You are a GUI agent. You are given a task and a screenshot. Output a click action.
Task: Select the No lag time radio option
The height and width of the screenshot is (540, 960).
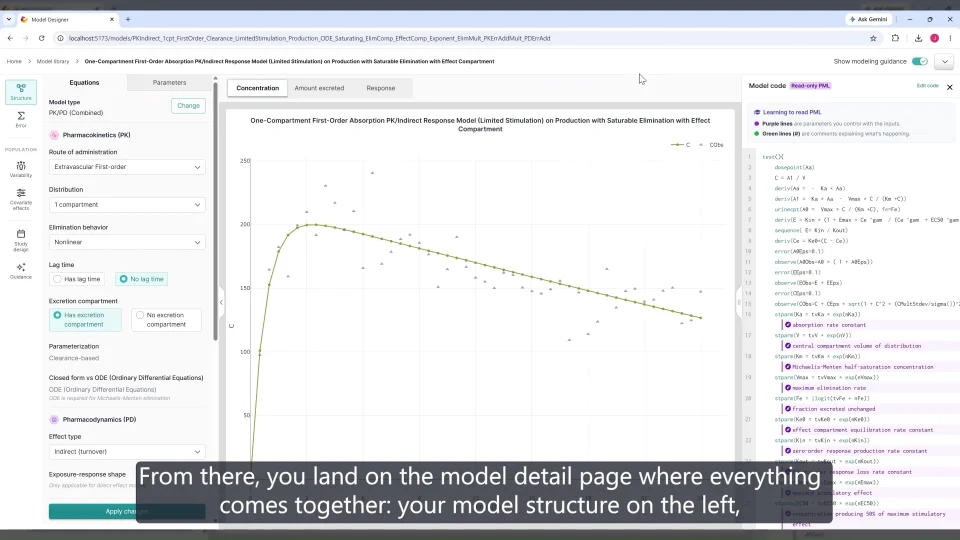[x=141, y=279]
